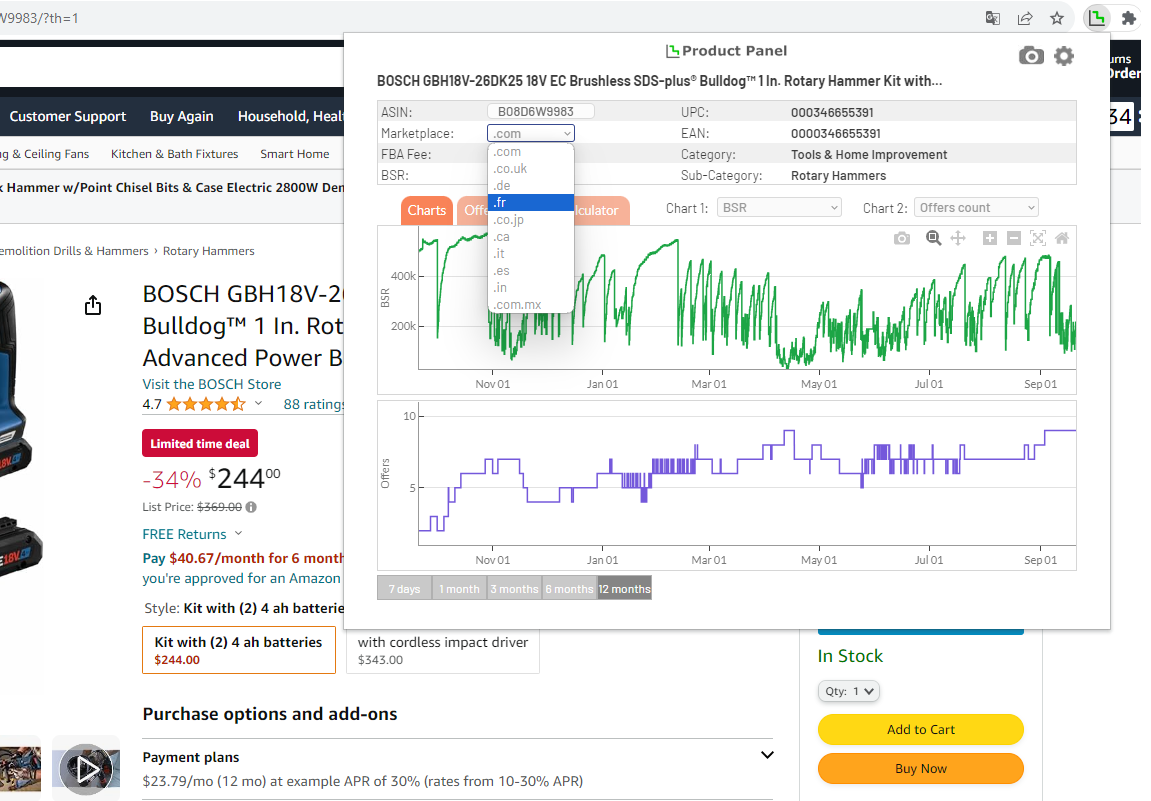Open Chart 2 Offers count dropdown
Image resolution: width=1151 pixels, height=801 pixels.
976,208
